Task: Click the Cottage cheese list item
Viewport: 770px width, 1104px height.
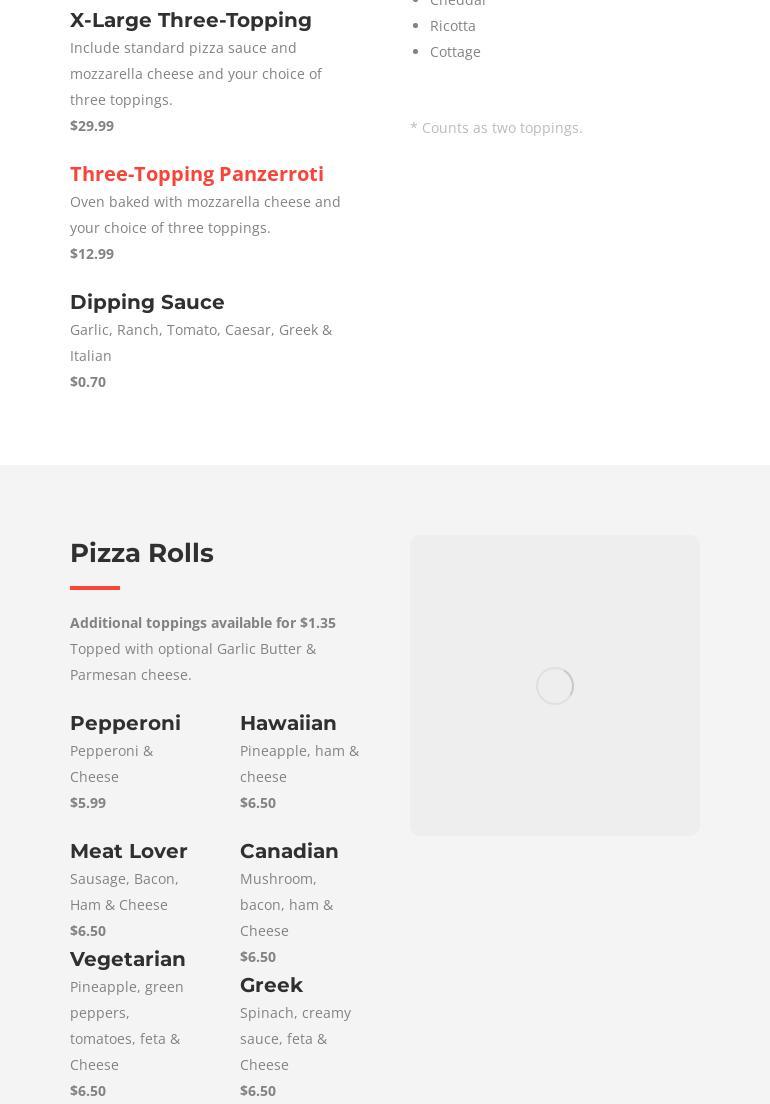Action: (x=455, y=52)
